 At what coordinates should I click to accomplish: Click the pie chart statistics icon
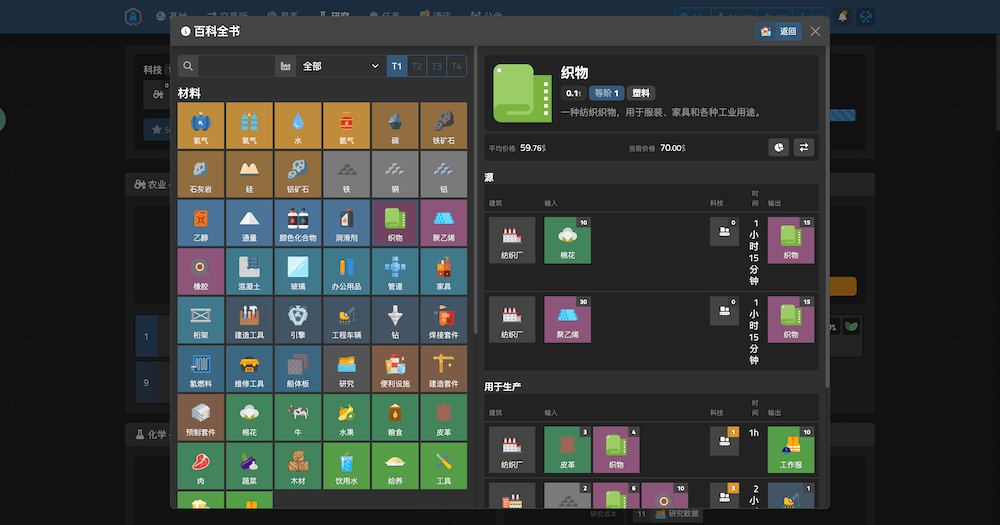[x=778, y=147]
